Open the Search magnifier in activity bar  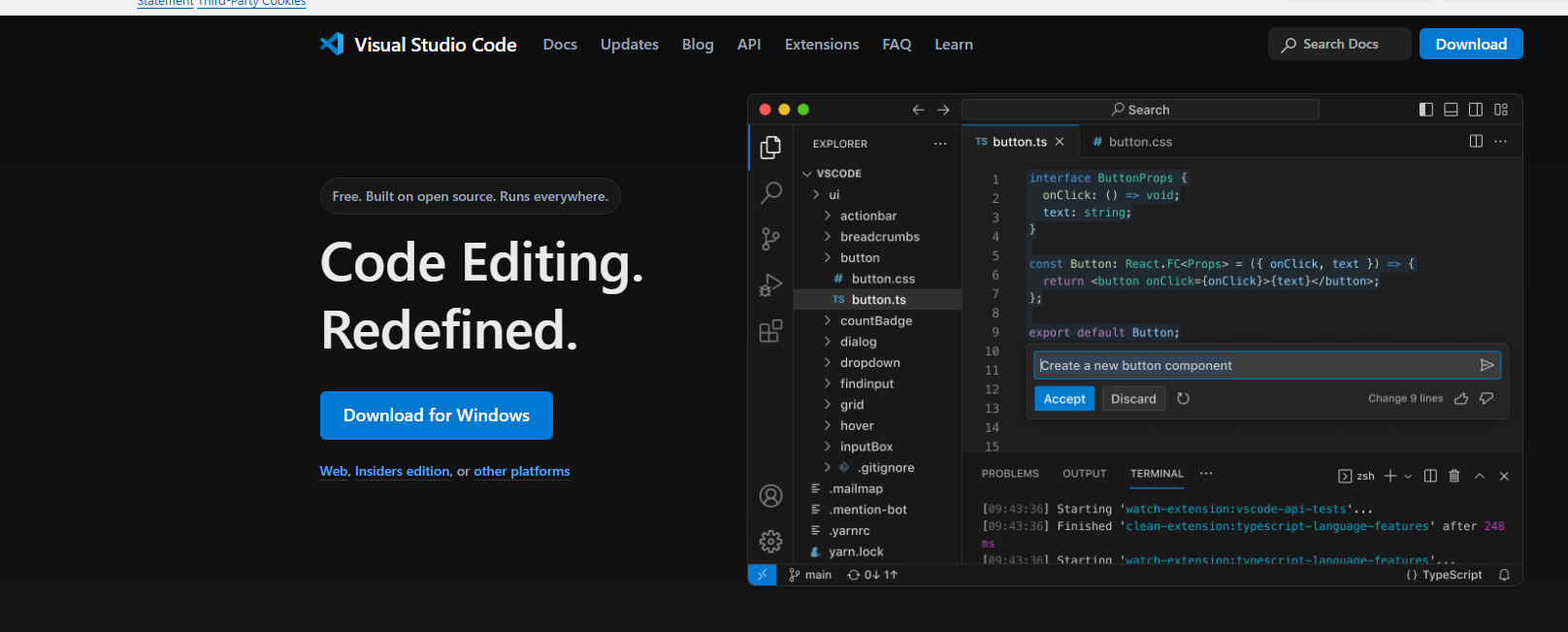pos(770,192)
